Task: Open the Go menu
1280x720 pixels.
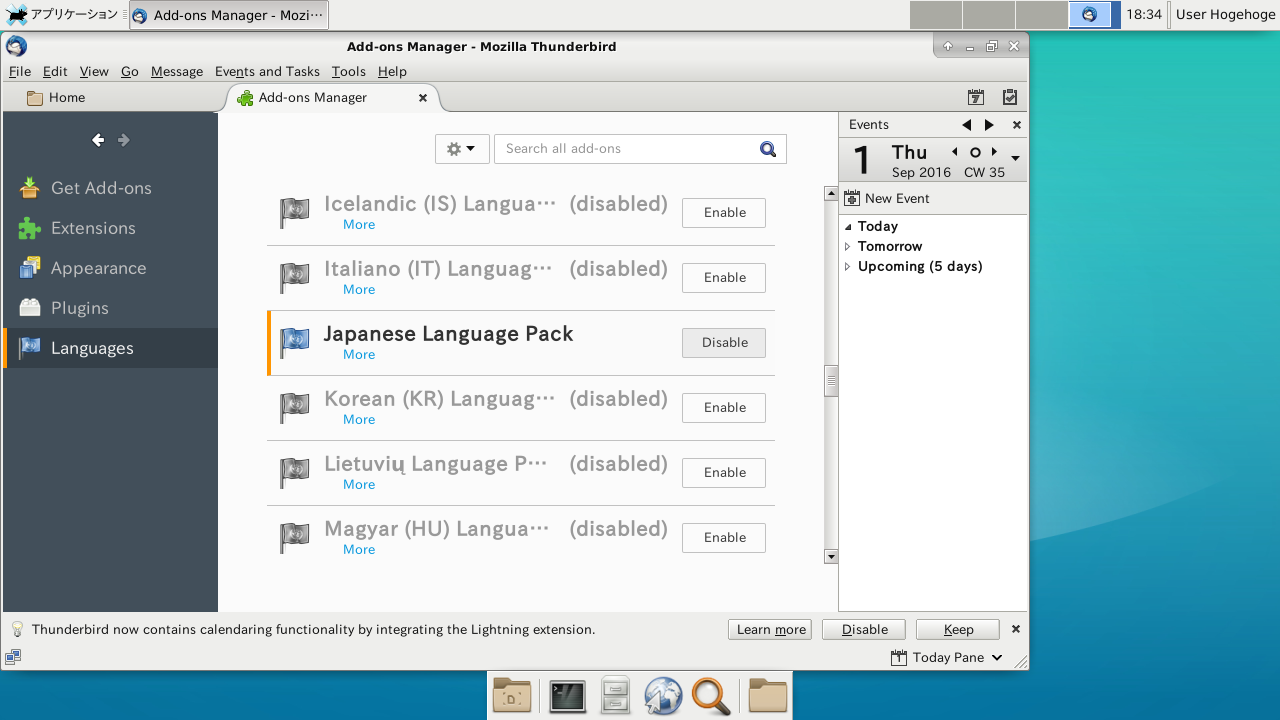Action: pyautogui.click(x=130, y=71)
